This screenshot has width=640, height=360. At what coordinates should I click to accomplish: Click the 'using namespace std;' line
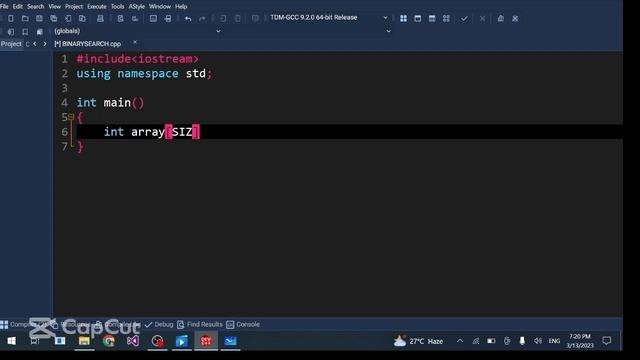pos(144,73)
